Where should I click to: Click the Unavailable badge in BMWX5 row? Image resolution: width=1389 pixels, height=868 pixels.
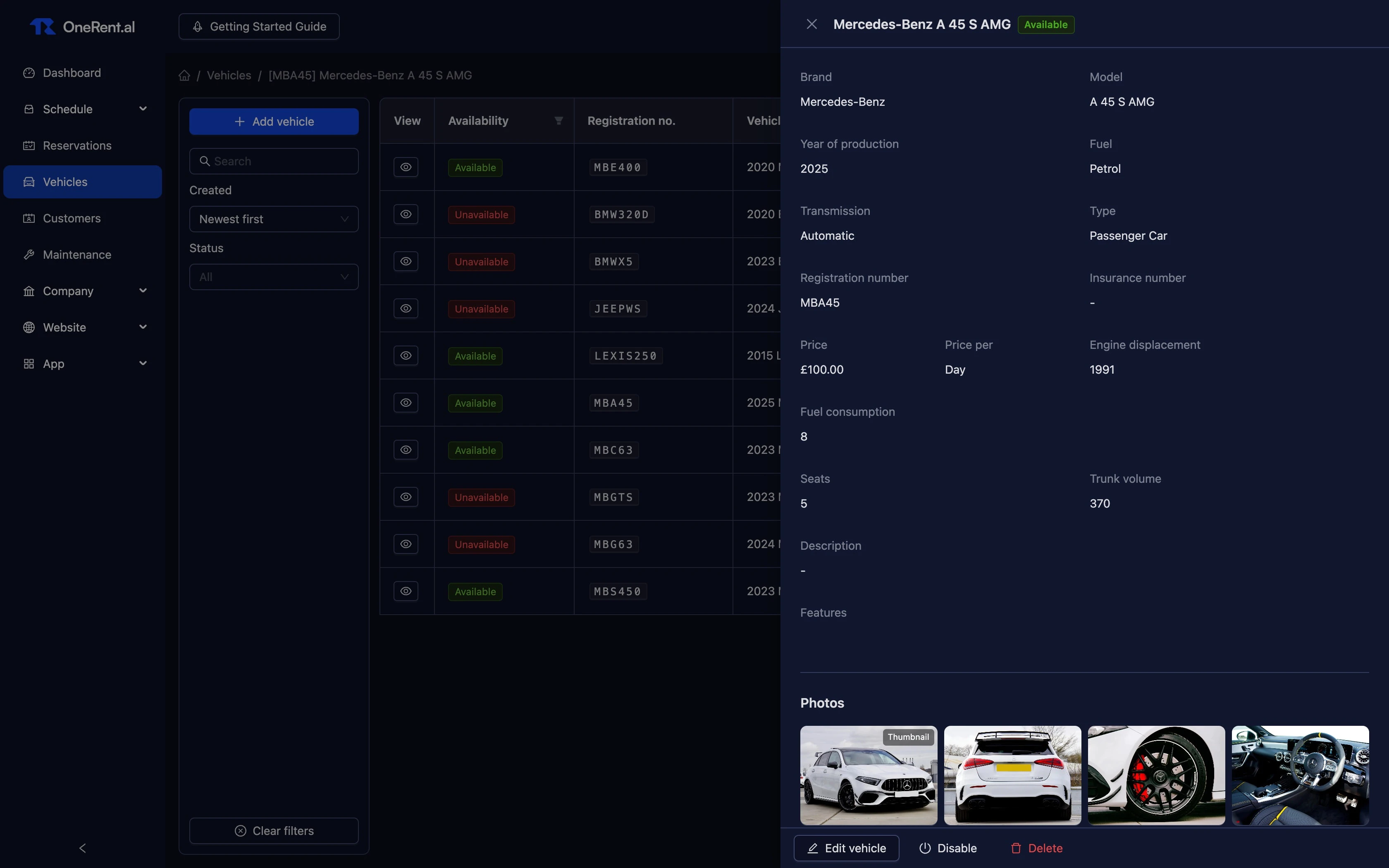(x=481, y=262)
